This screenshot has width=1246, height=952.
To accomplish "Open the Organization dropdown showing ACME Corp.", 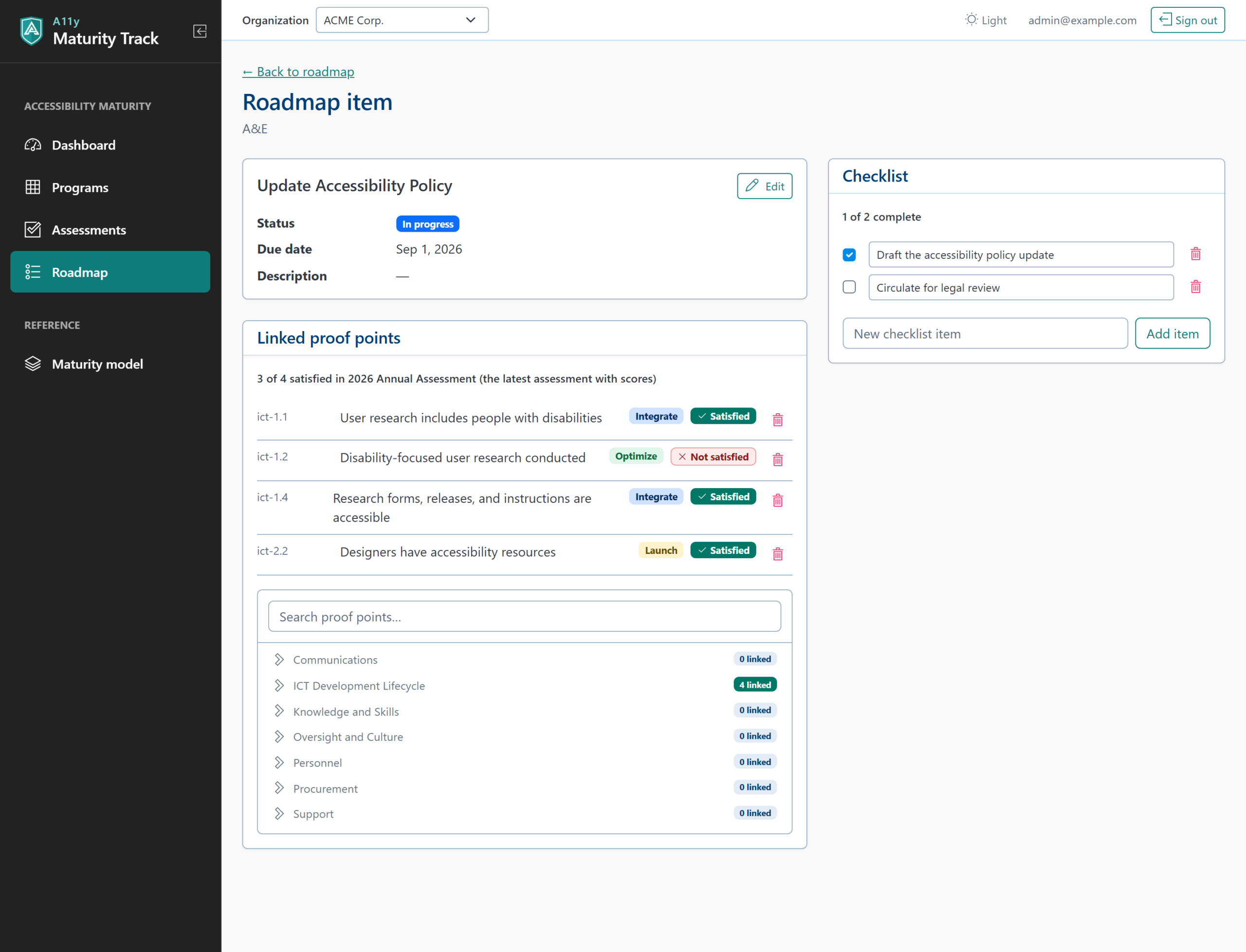I will click(x=402, y=20).
